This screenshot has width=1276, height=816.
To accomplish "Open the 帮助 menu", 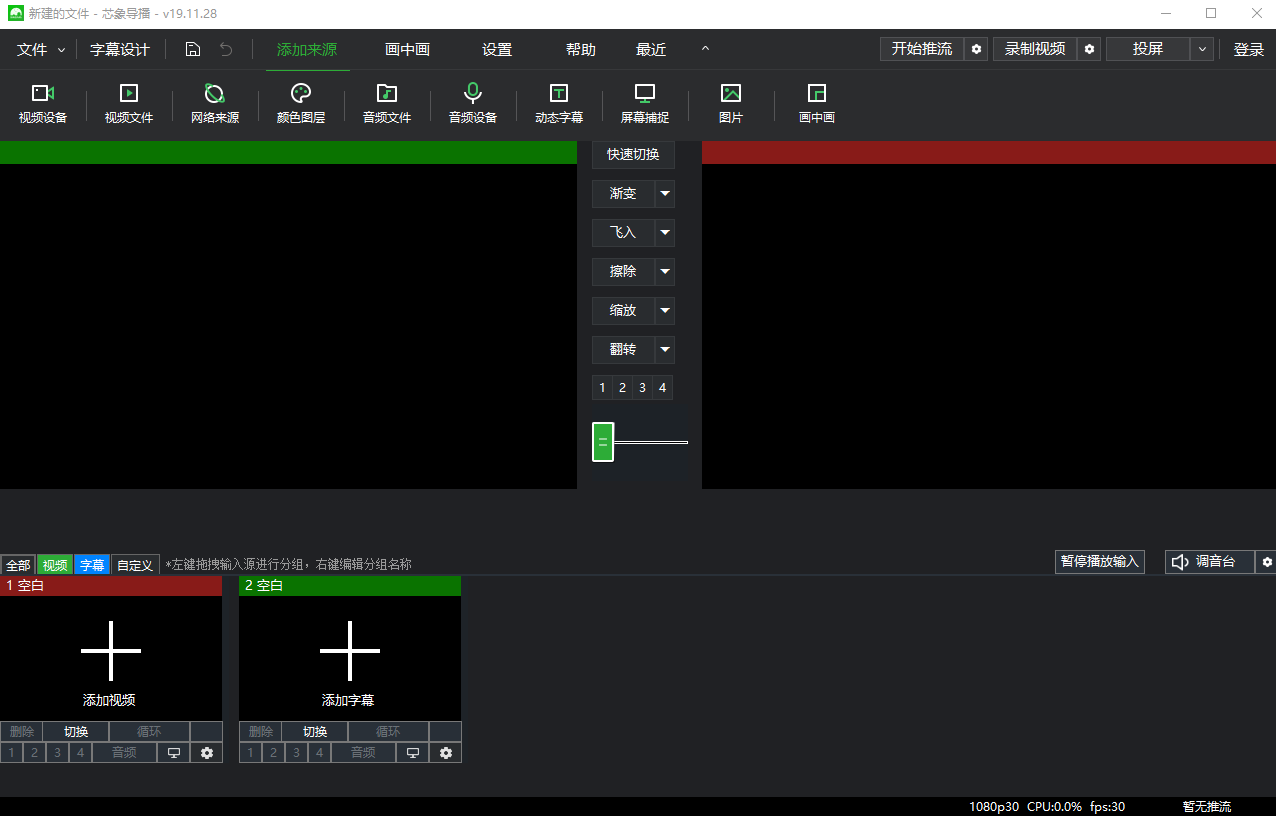I will pos(581,50).
